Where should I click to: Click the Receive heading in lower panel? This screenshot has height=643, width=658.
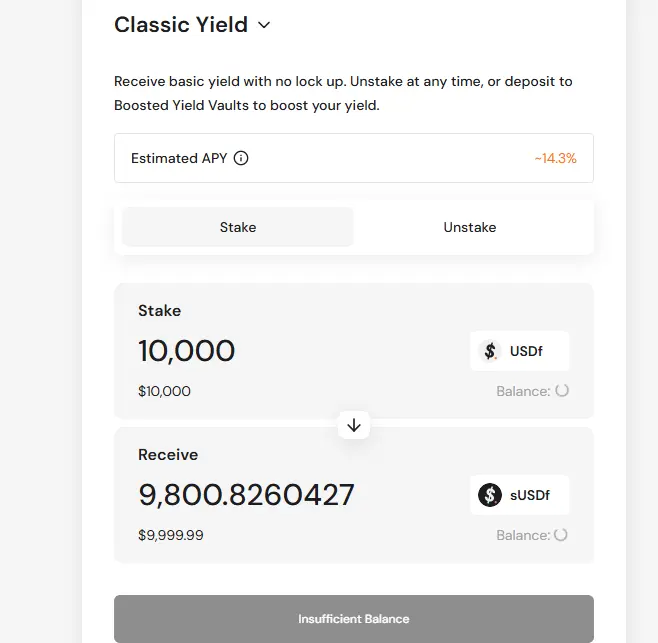[168, 454]
